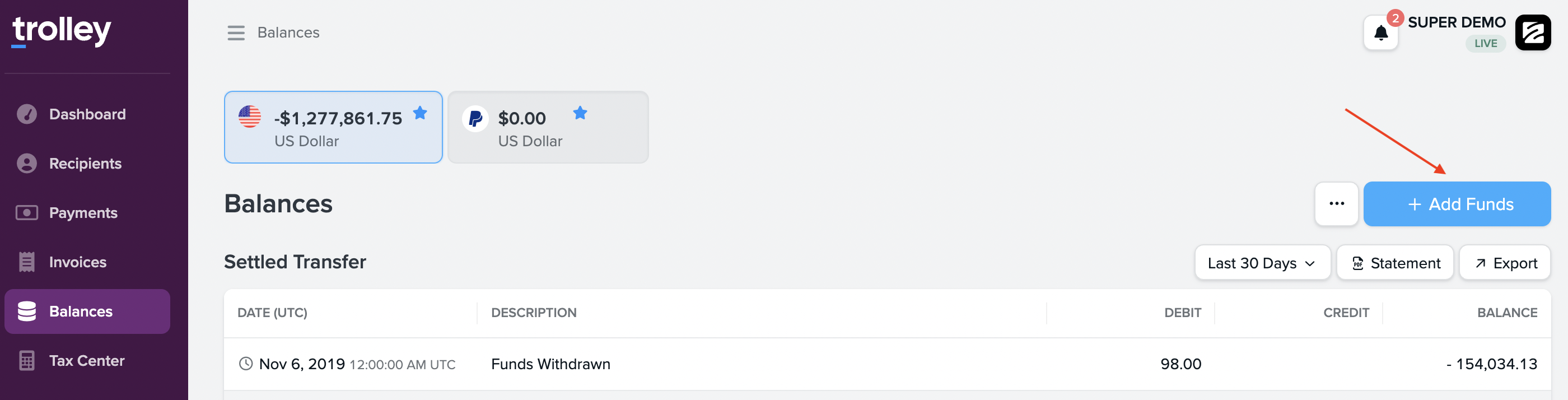Open Dashboard in the sidebar
1568x400 pixels.
point(87,114)
